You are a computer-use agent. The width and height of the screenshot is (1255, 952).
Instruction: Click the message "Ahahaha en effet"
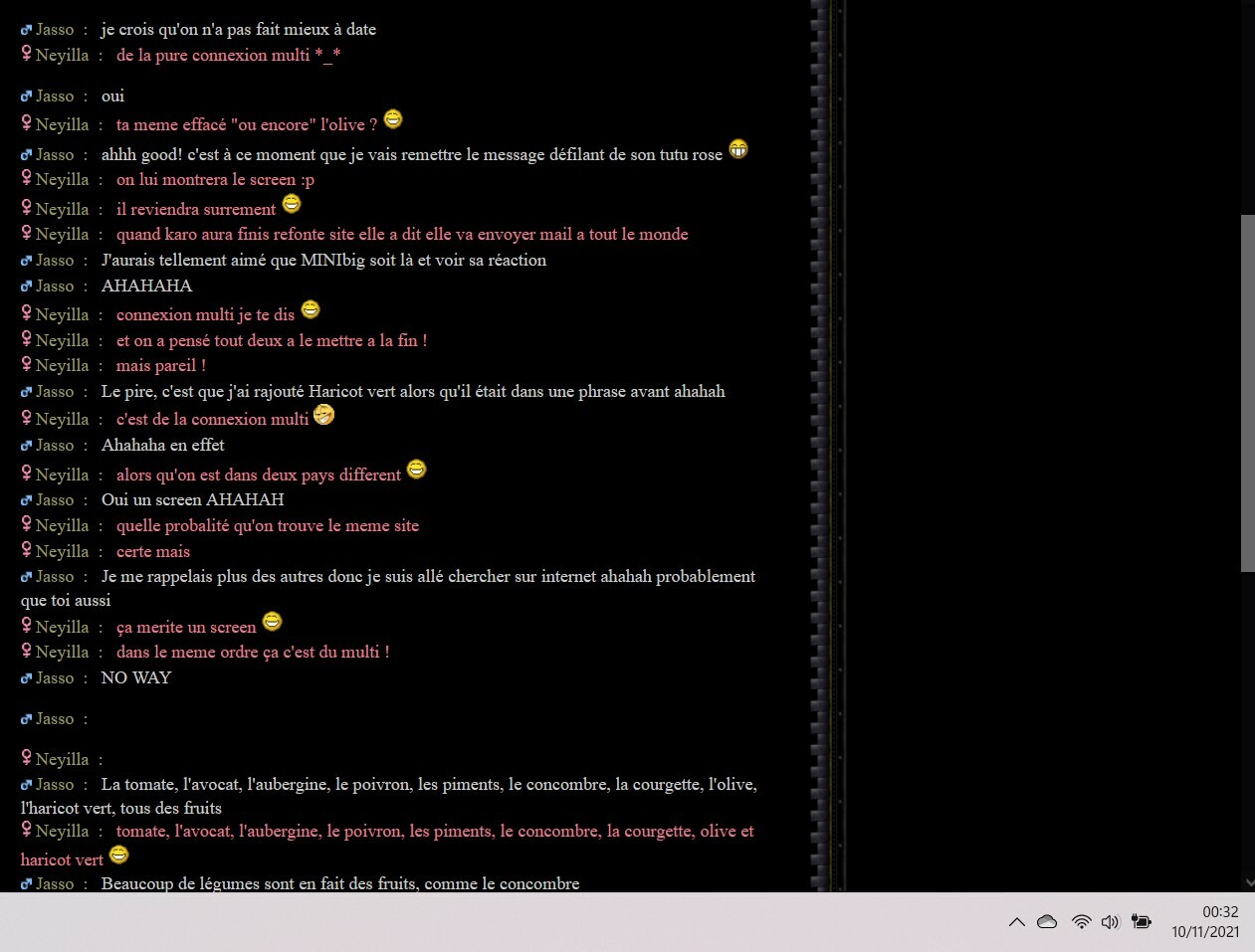[x=162, y=446]
